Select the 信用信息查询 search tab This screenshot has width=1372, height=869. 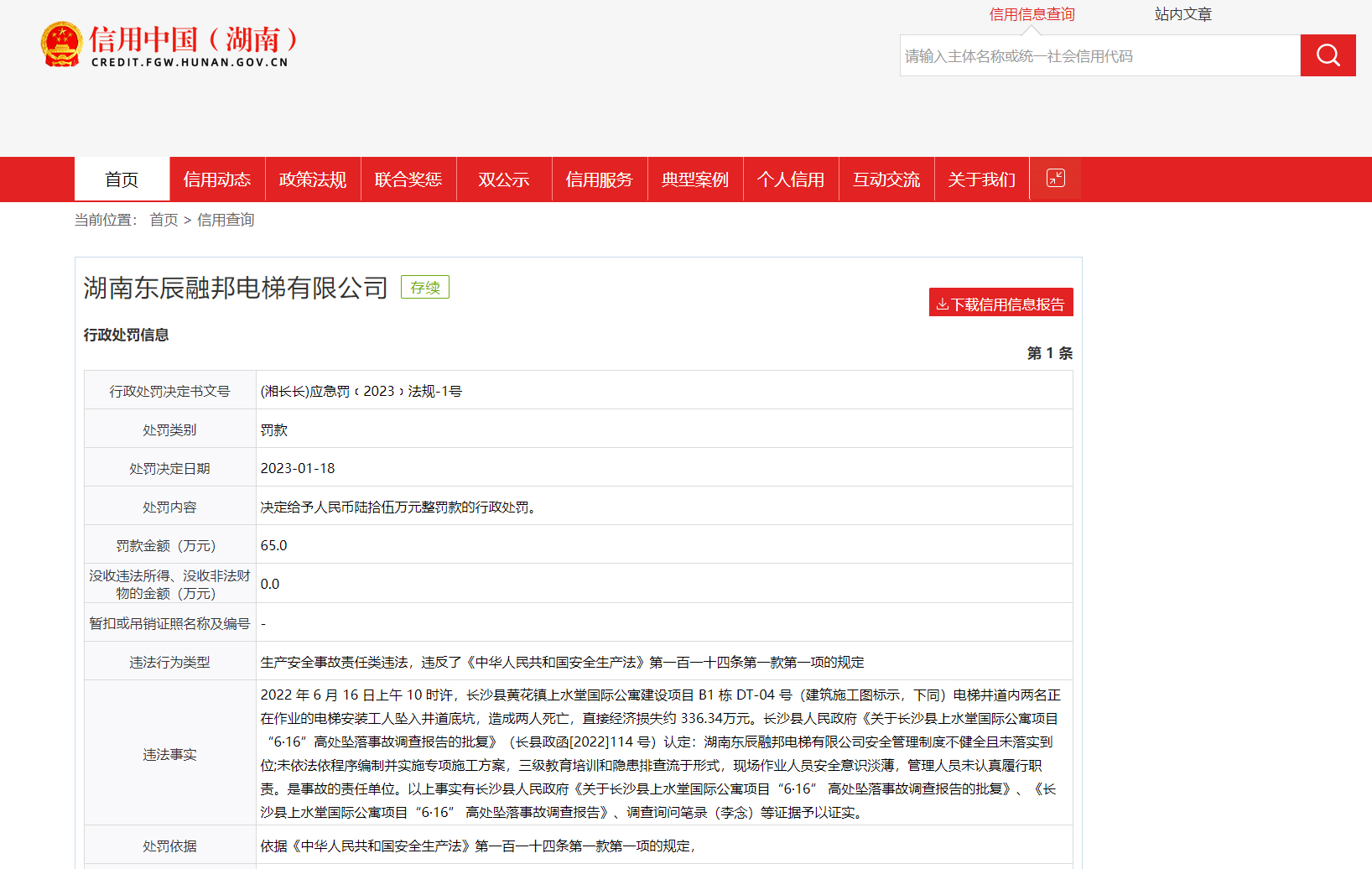(1032, 14)
